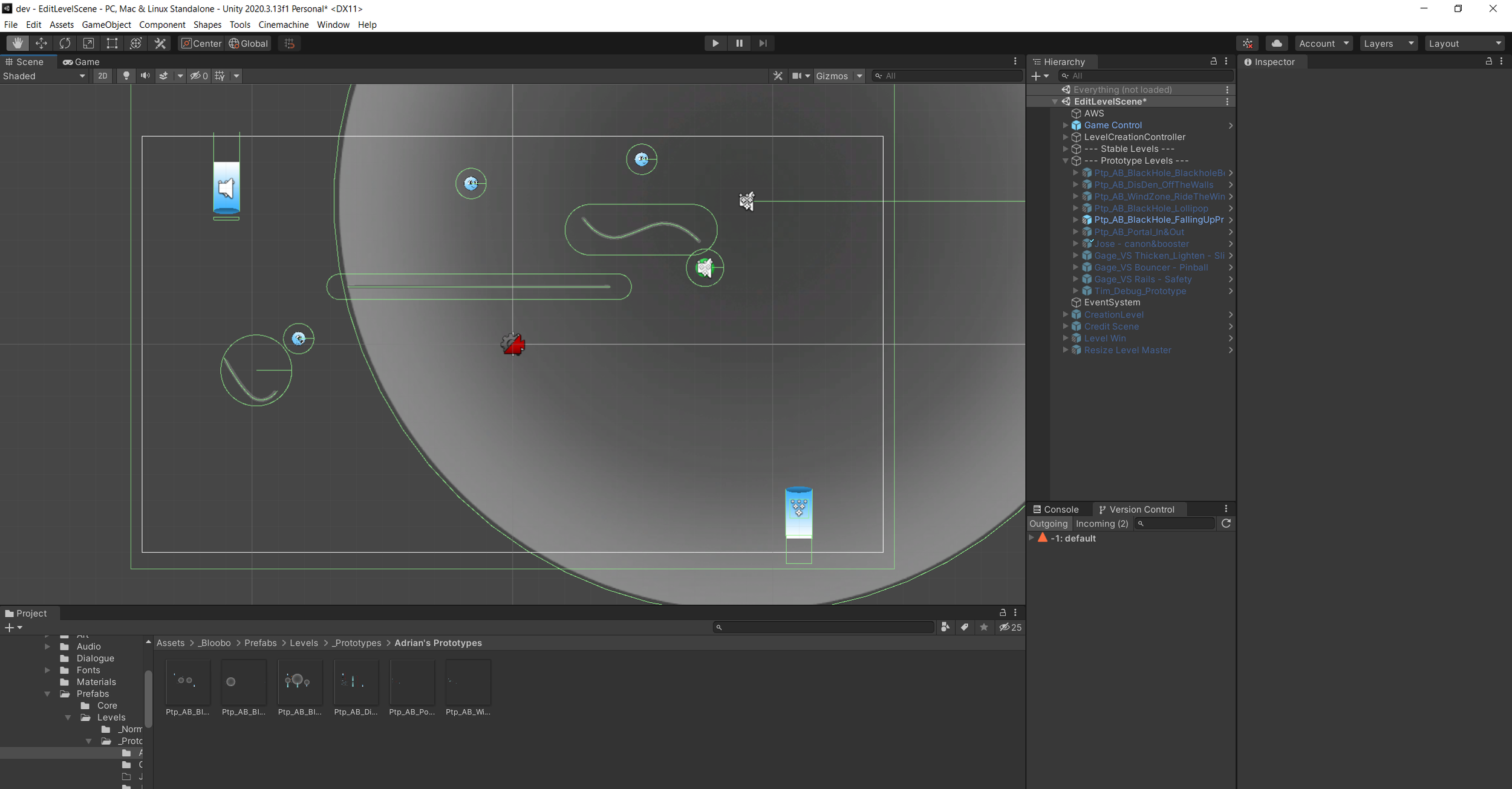Open the File menu
The height and width of the screenshot is (789, 1512).
pos(11,25)
